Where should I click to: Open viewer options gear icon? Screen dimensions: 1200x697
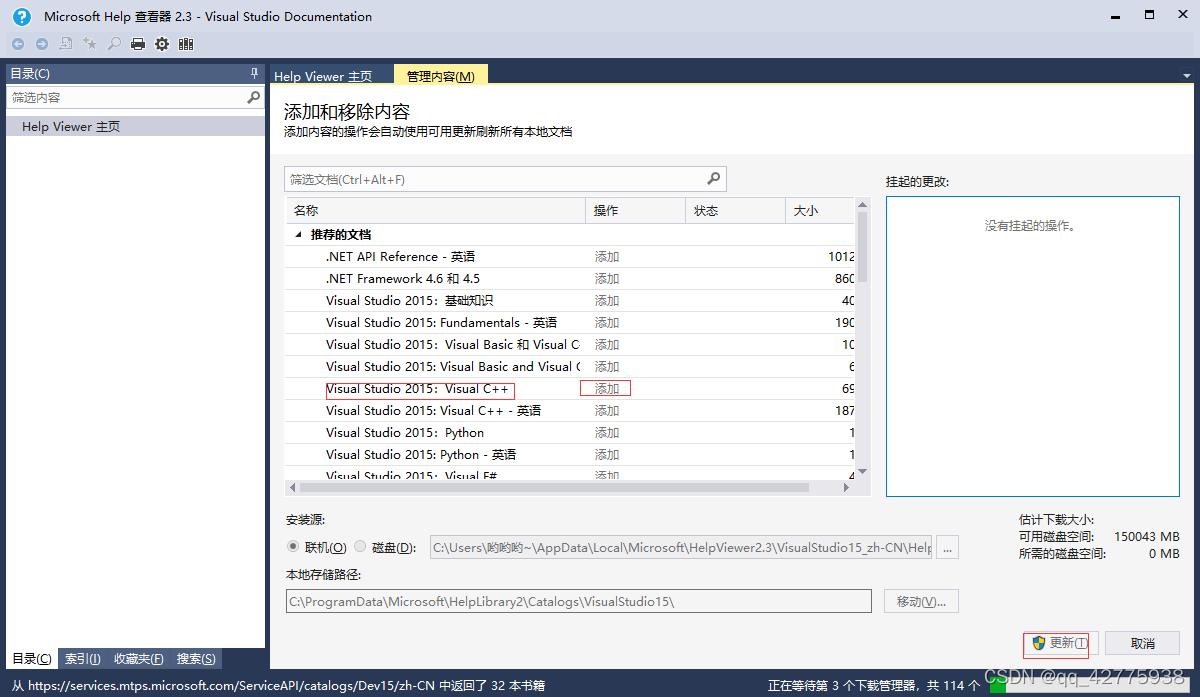coord(162,44)
